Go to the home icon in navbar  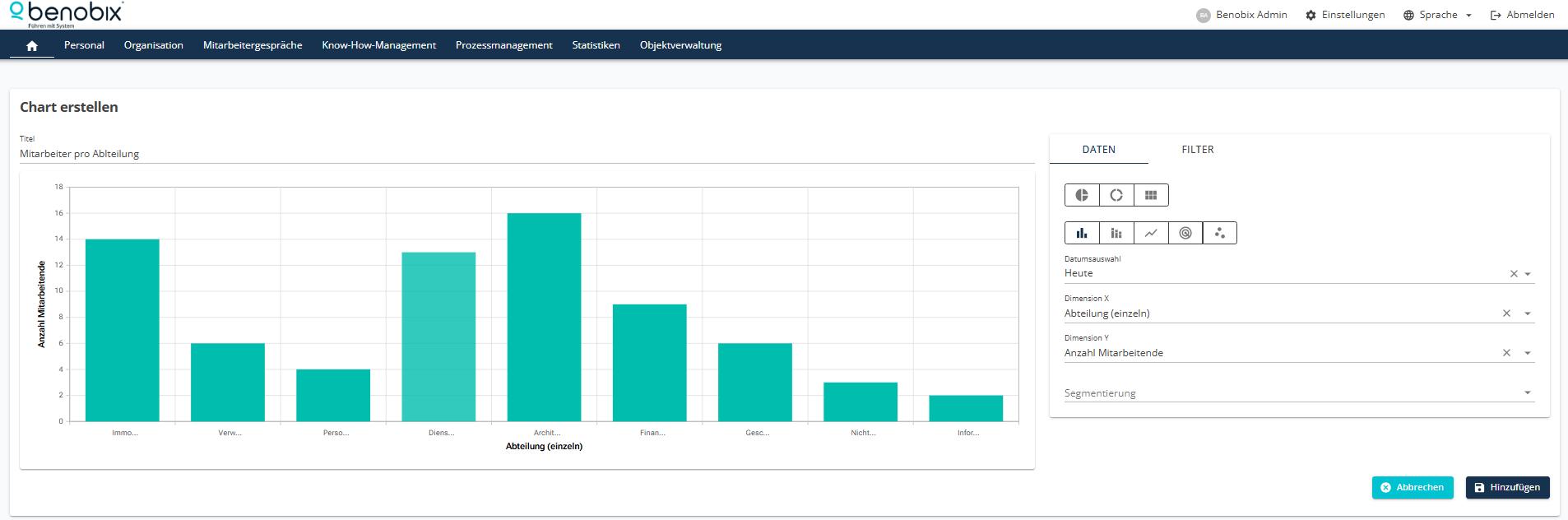(x=32, y=46)
